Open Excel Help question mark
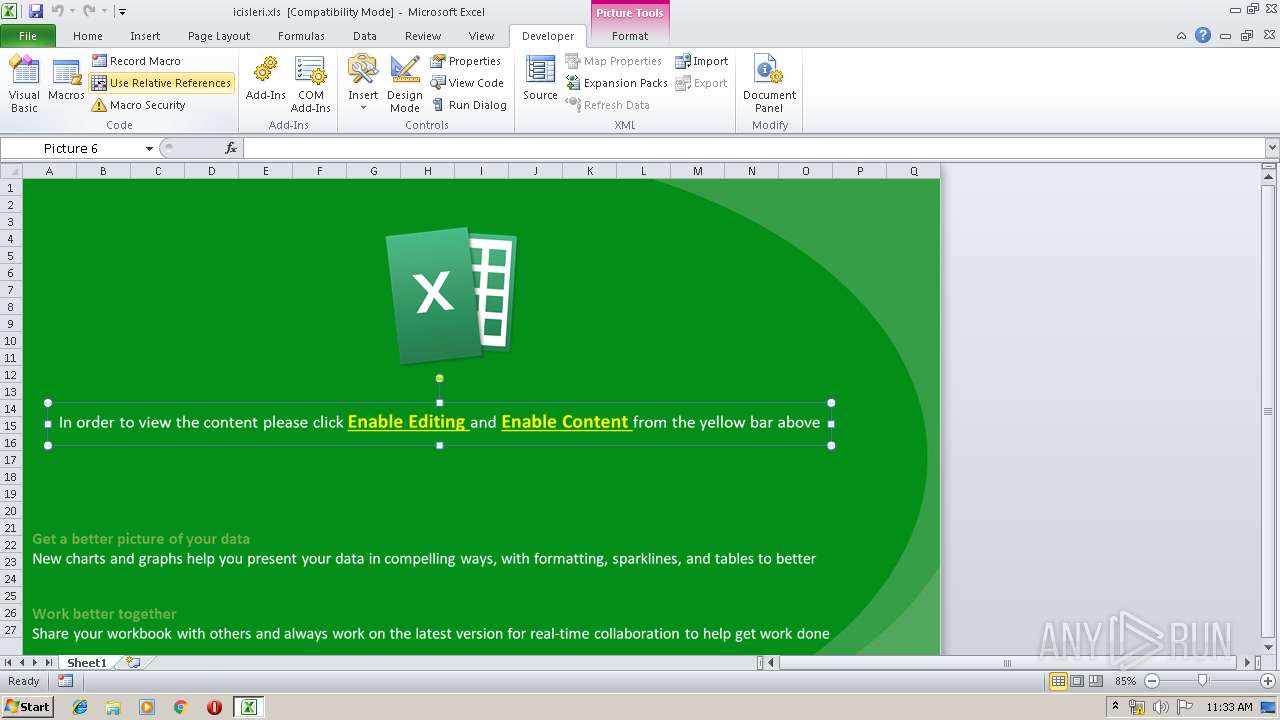1280x720 pixels. pyautogui.click(x=1203, y=35)
